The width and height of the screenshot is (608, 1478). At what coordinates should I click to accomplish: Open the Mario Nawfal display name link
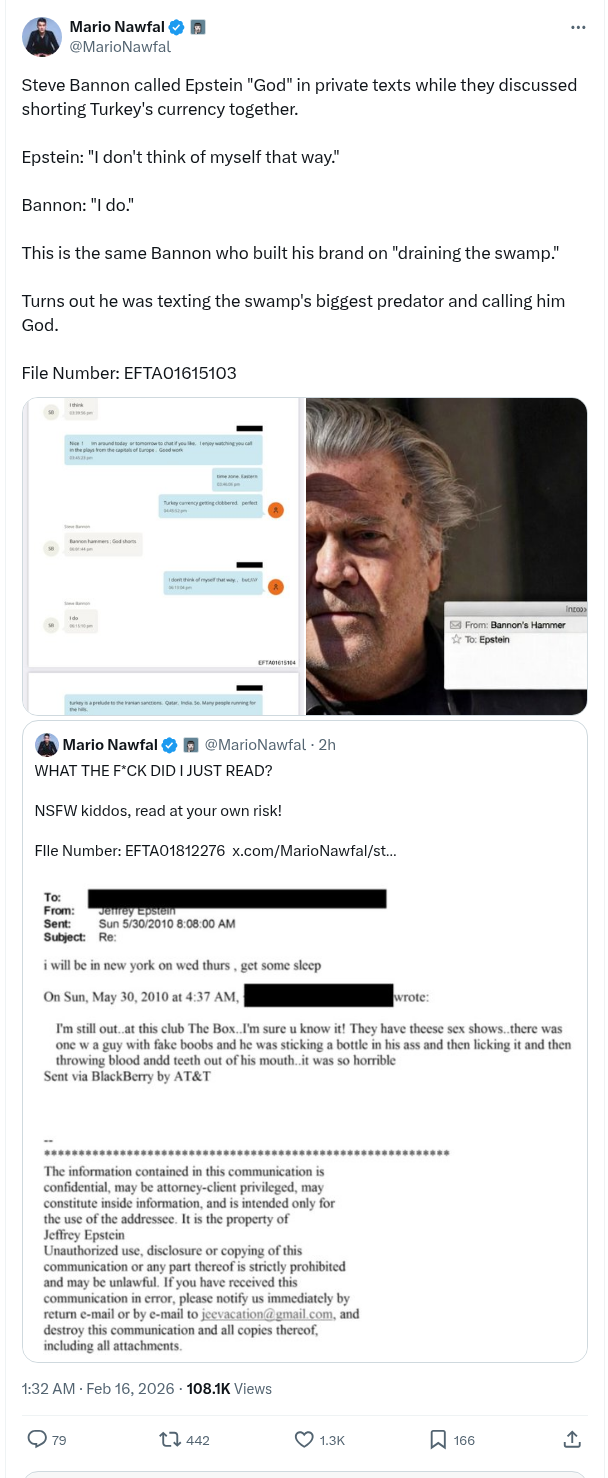click(x=117, y=27)
